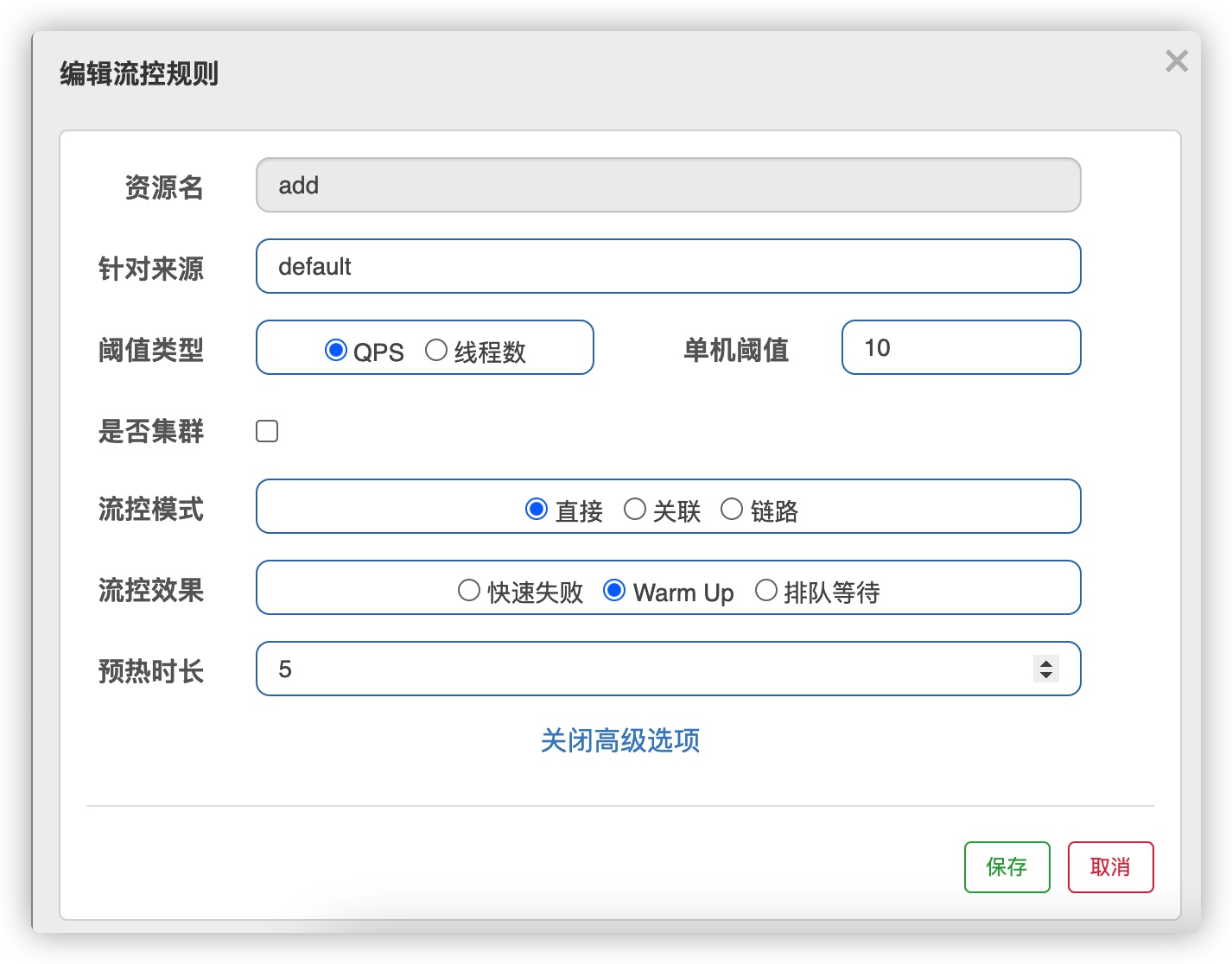The height and width of the screenshot is (964, 1232).
Task: Choose 链路 flow control mode
Action: 732,510
